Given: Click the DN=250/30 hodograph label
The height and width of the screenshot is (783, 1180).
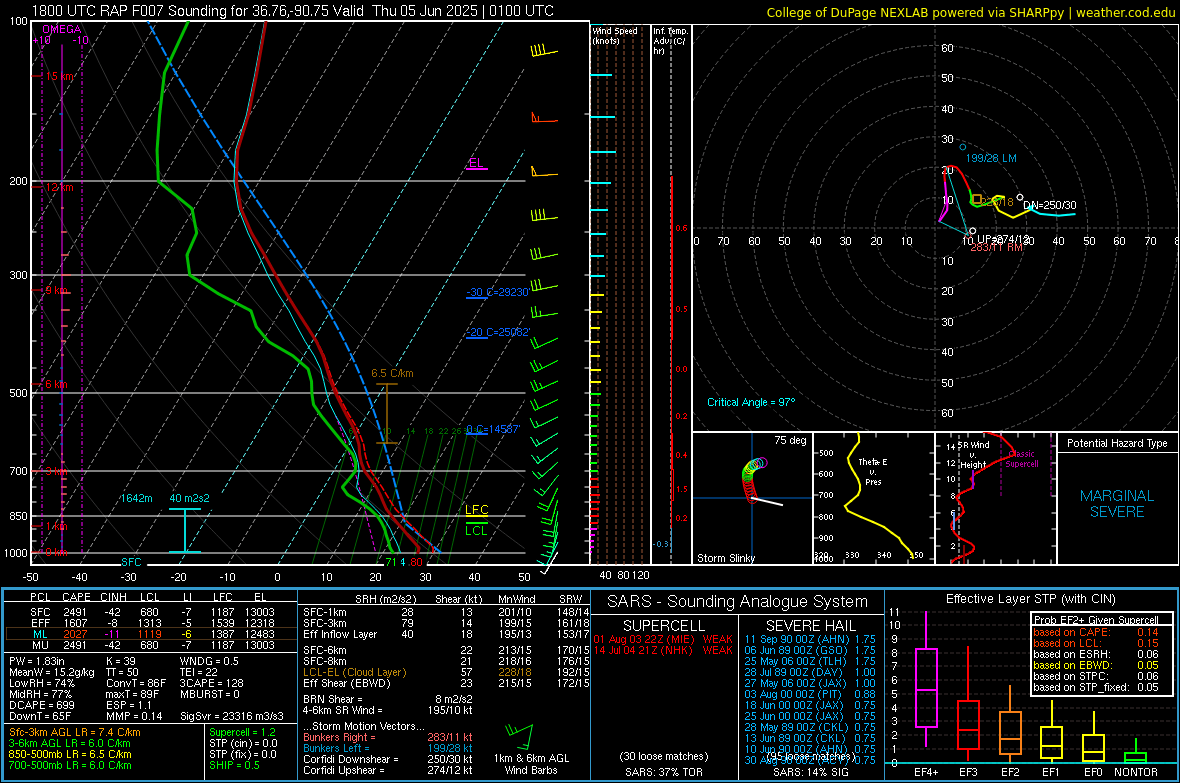Looking at the screenshot, I should [x=1049, y=205].
